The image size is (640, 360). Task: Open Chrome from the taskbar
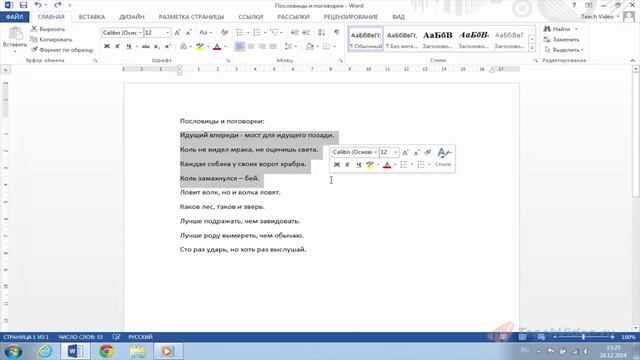click(x=107, y=351)
